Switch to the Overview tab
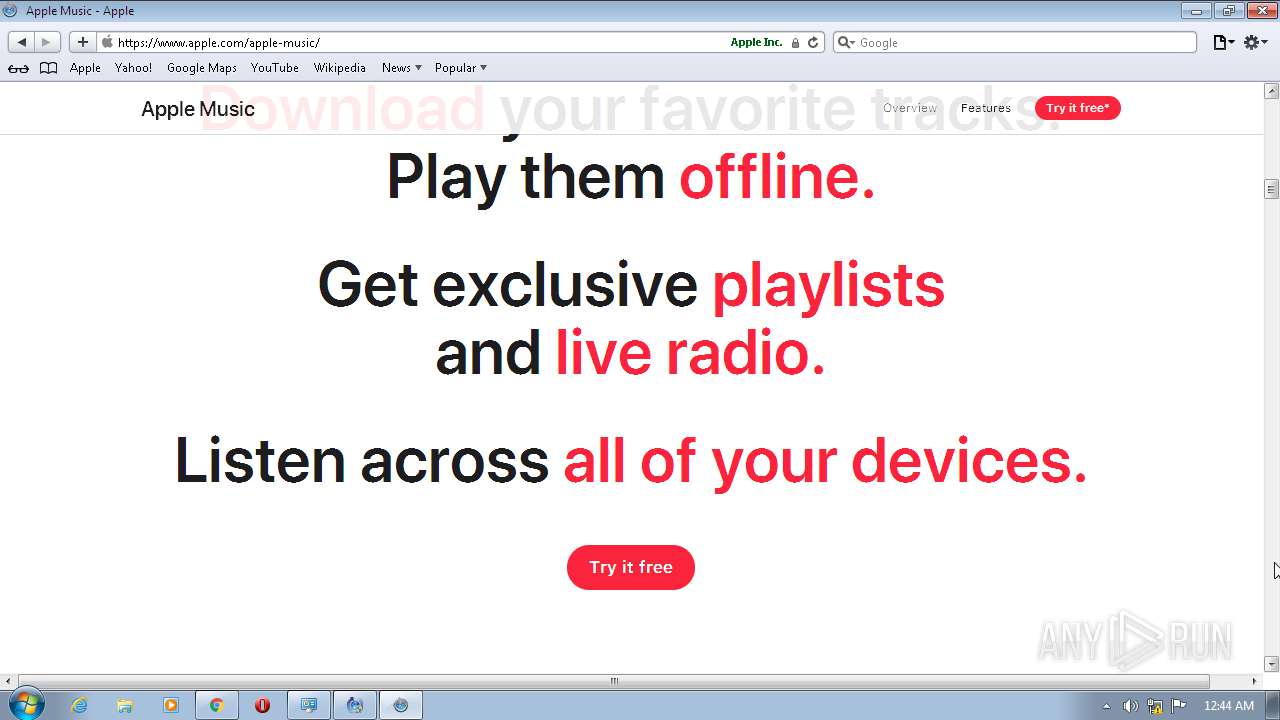 point(910,108)
